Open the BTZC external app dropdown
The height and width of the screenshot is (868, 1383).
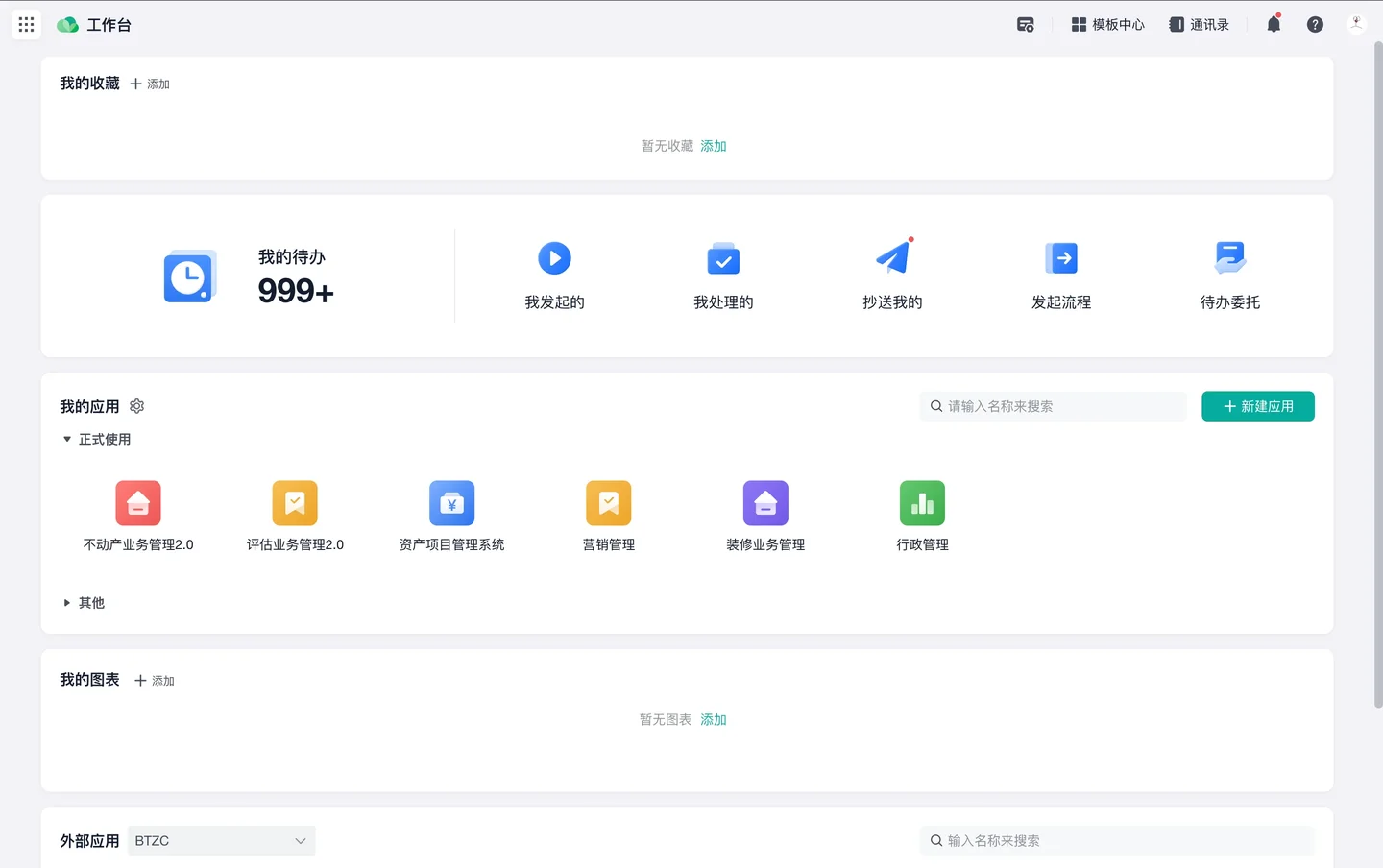click(221, 841)
